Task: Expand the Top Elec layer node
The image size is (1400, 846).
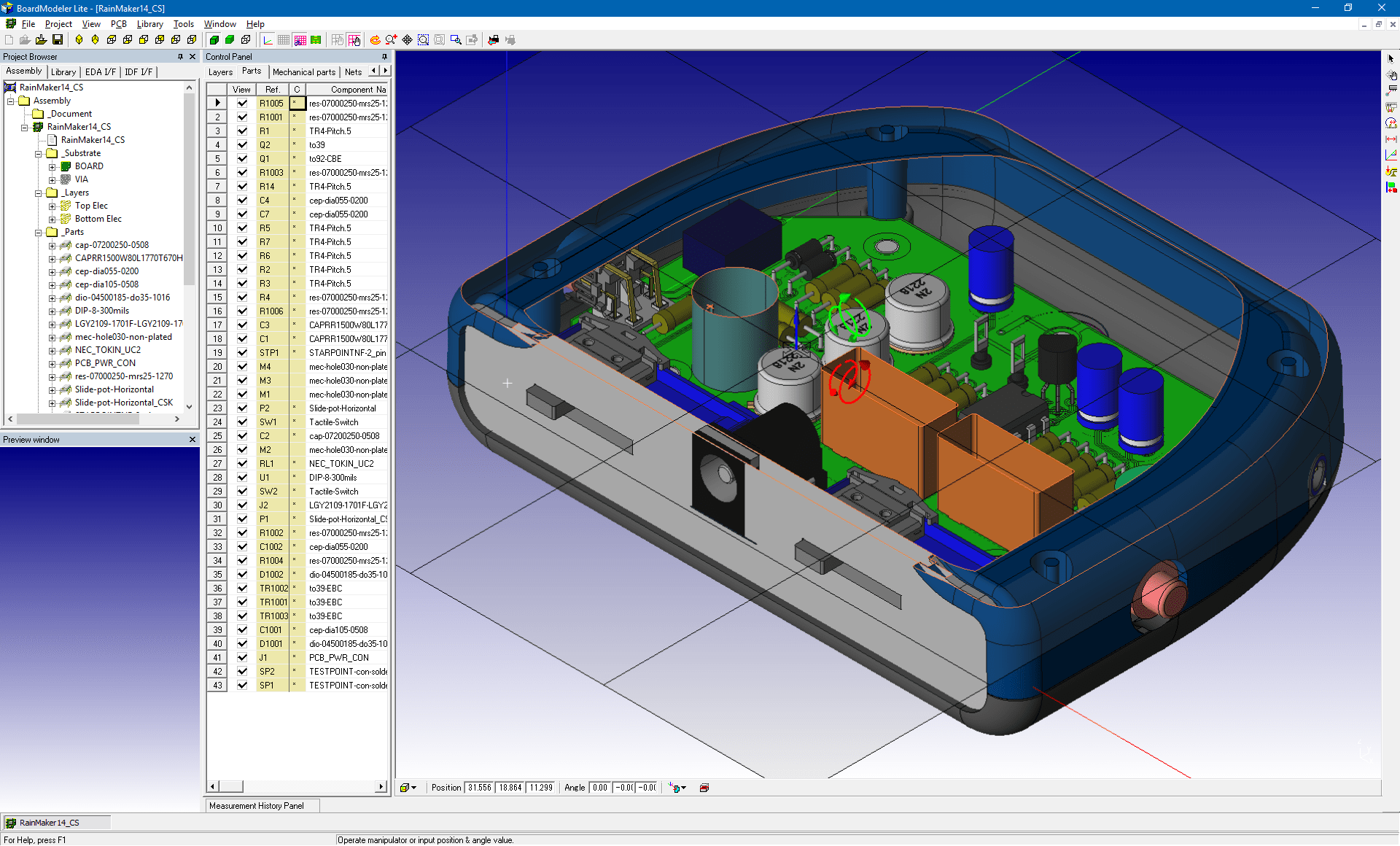Action: pos(52,206)
